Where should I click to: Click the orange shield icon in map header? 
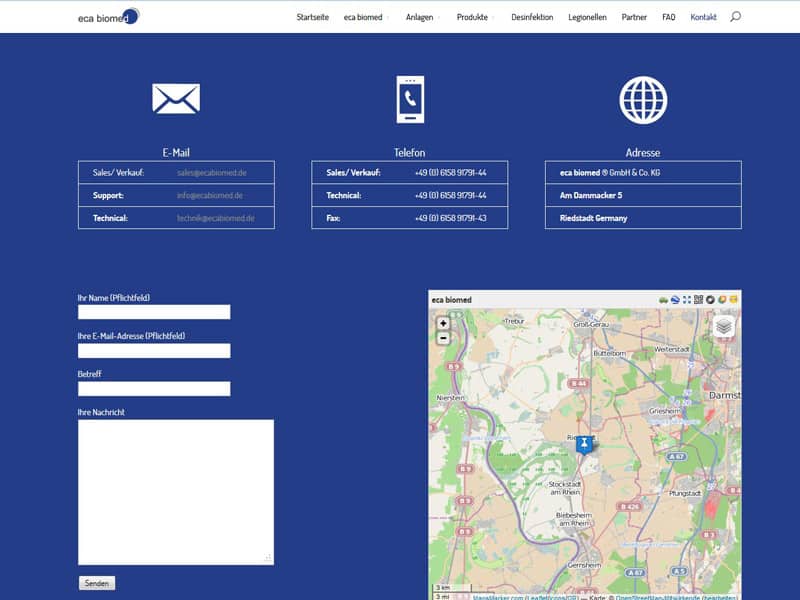click(722, 300)
